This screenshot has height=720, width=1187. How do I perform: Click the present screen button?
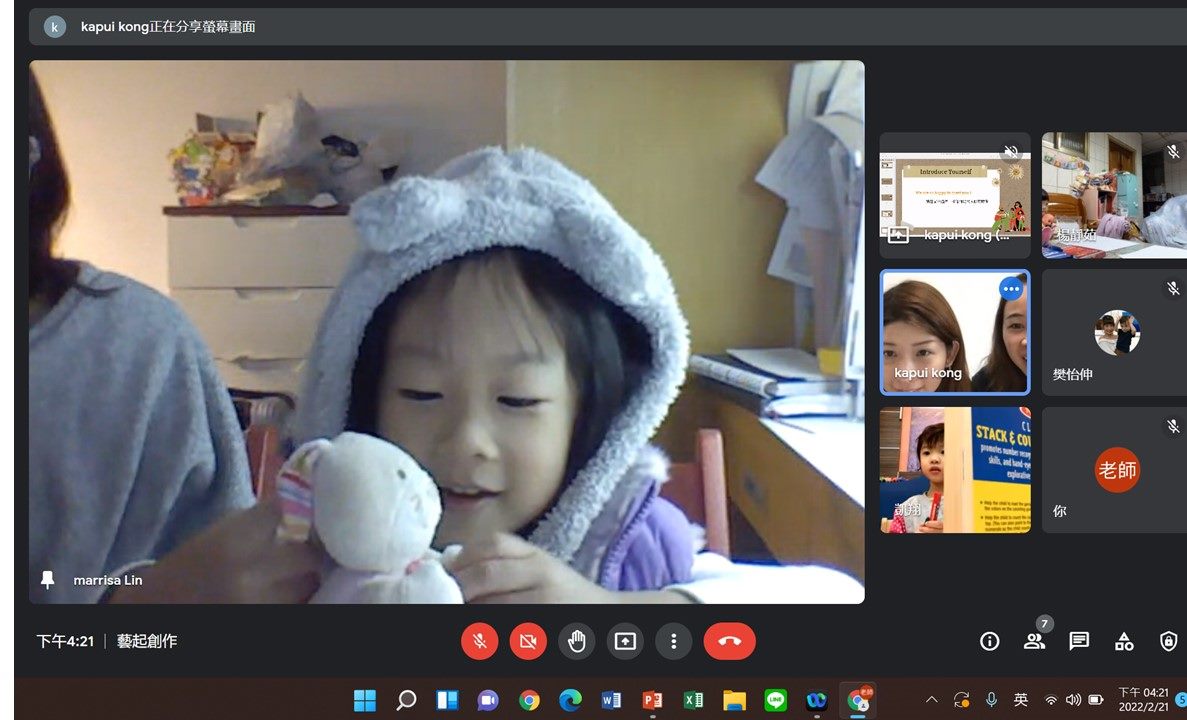pyautogui.click(x=625, y=641)
